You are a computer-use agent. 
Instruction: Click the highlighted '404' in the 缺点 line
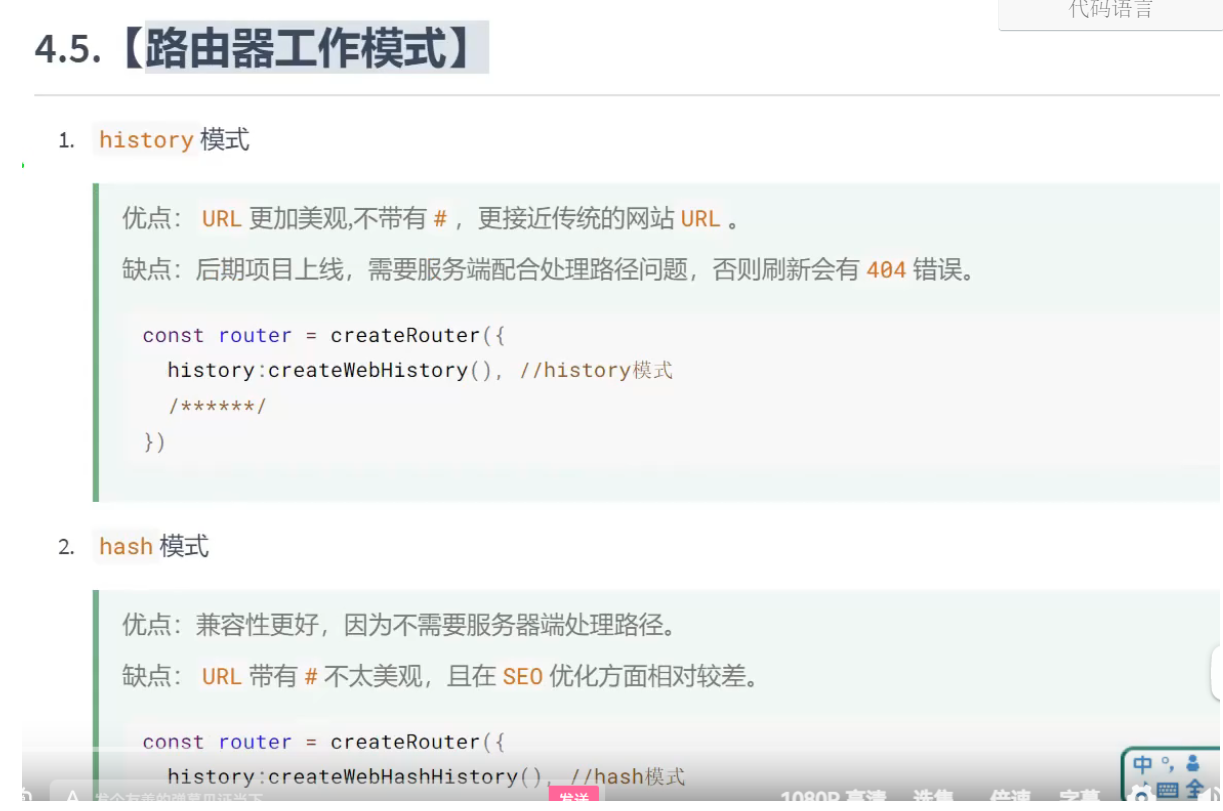(x=886, y=270)
